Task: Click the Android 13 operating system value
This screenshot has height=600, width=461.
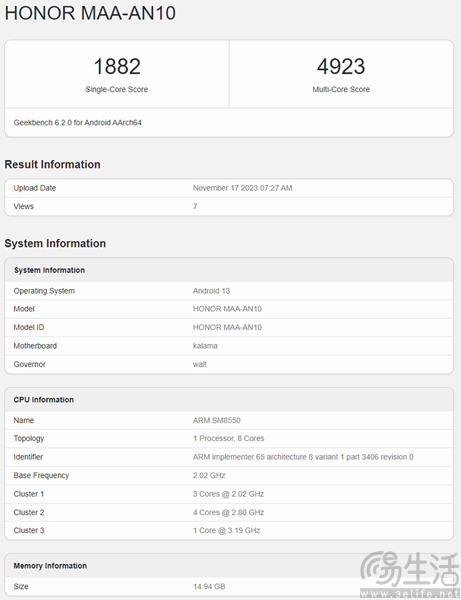Action: [x=211, y=291]
